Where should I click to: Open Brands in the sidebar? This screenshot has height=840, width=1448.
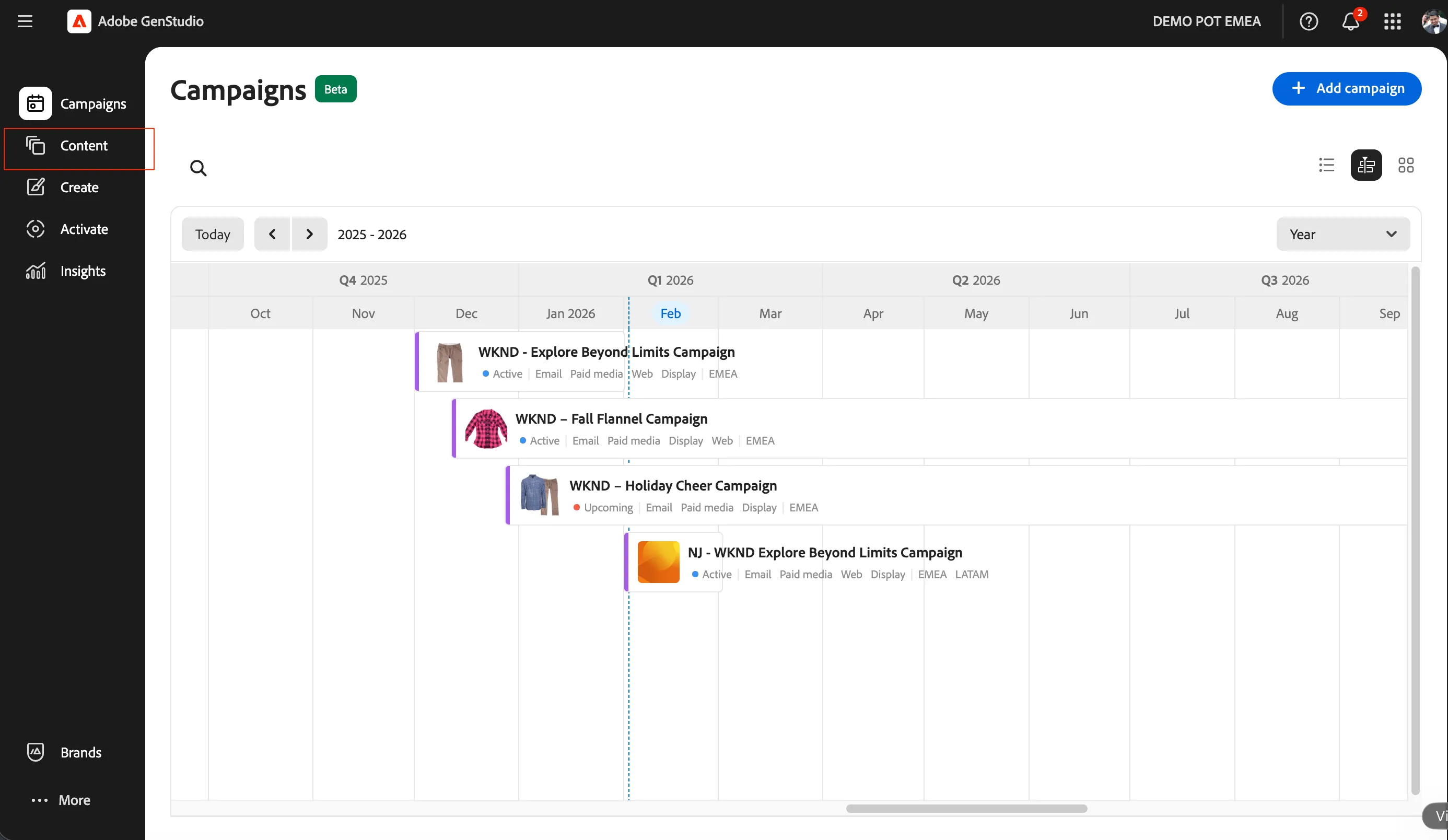point(79,752)
